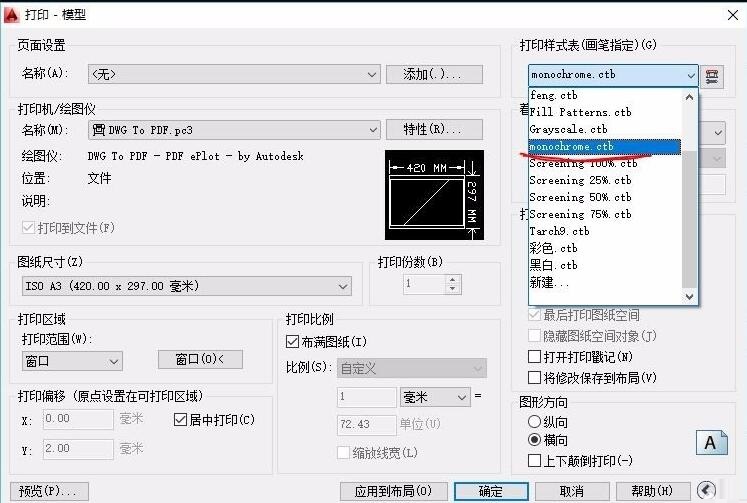The image size is (747, 503).
Task: Click the 添加 page setup button
Action: pos(434,74)
